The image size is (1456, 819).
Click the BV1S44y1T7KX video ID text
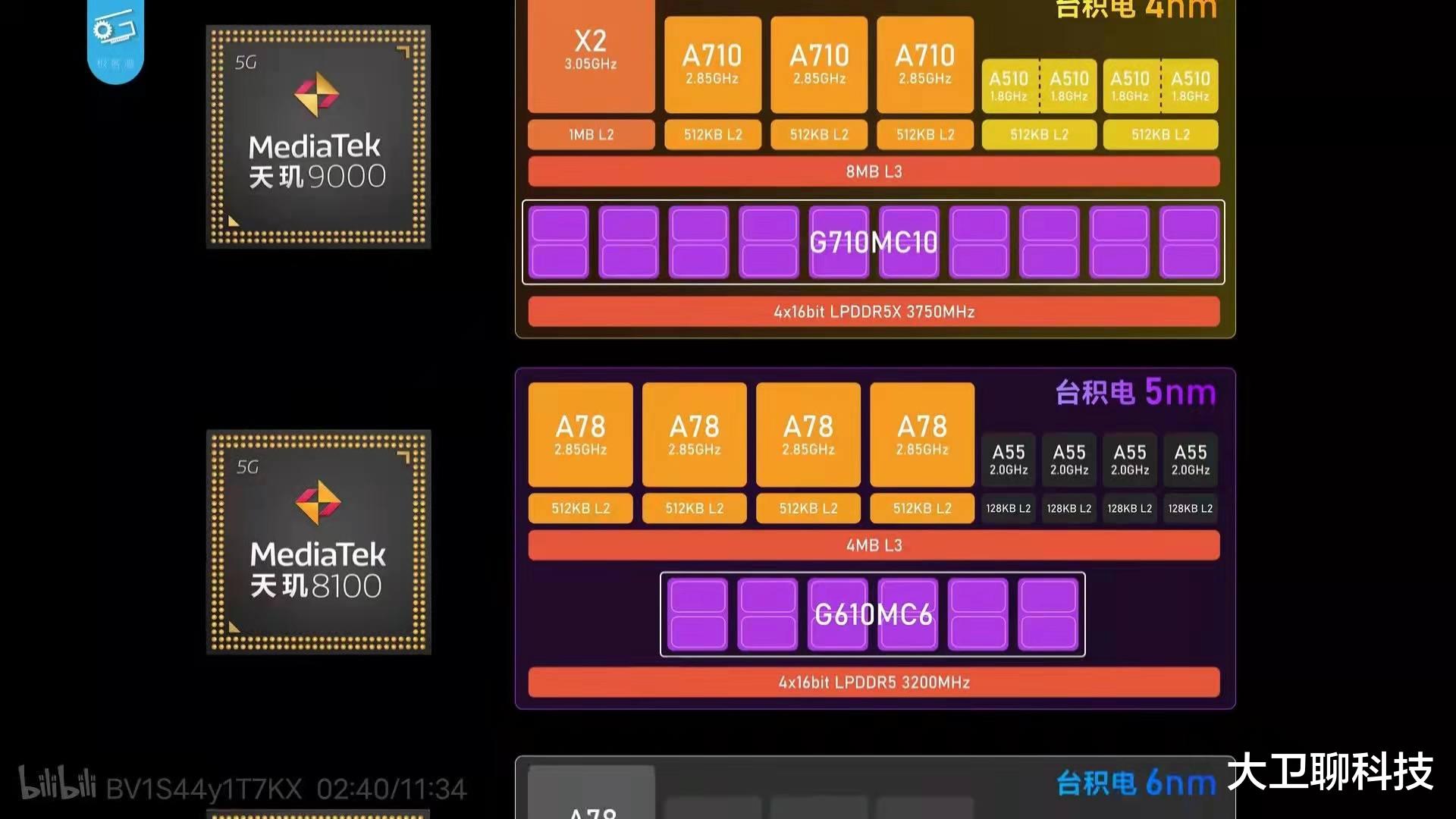[x=204, y=789]
